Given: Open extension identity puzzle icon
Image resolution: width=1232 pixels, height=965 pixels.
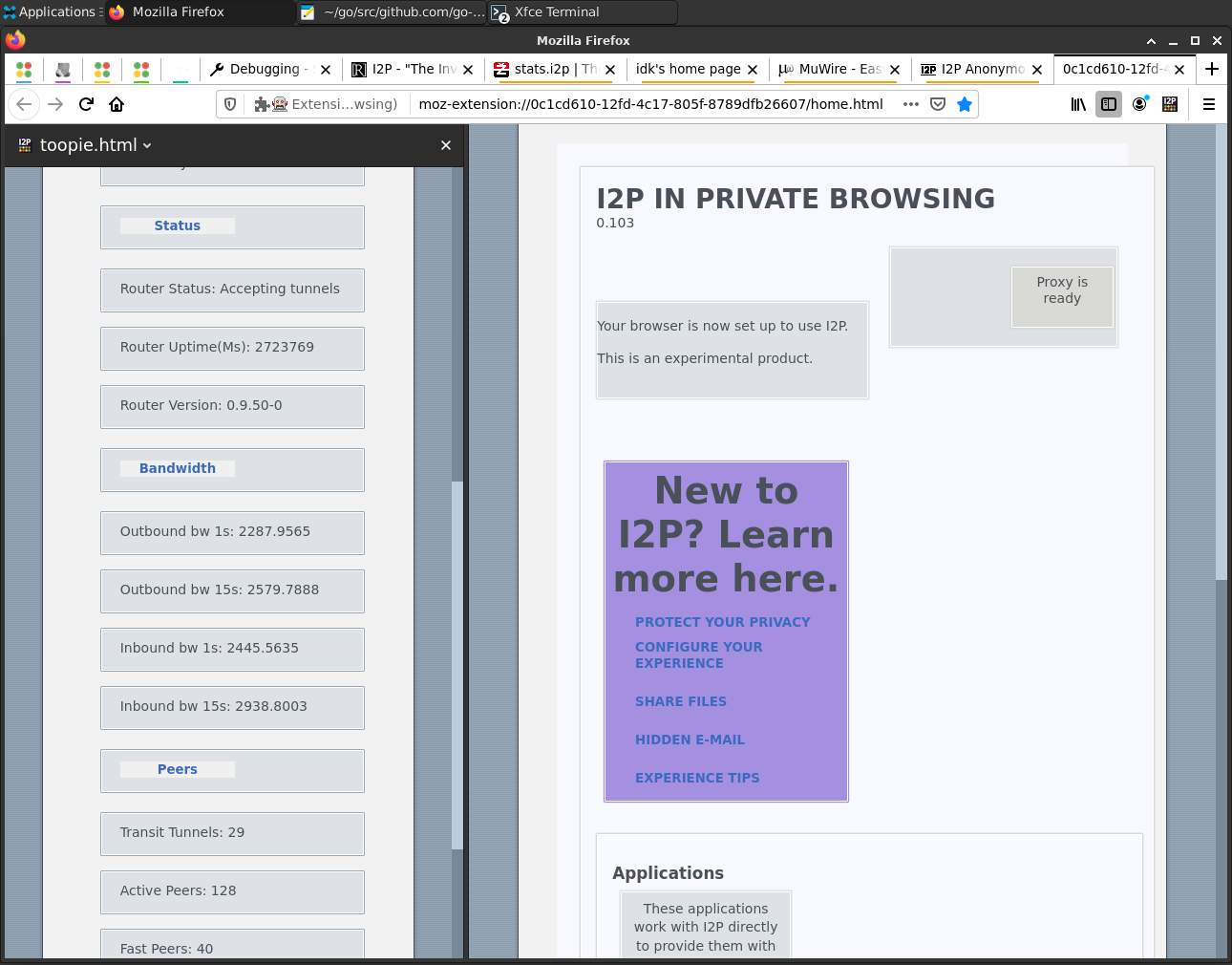Looking at the screenshot, I should pyautogui.click(x=262, y=104).
